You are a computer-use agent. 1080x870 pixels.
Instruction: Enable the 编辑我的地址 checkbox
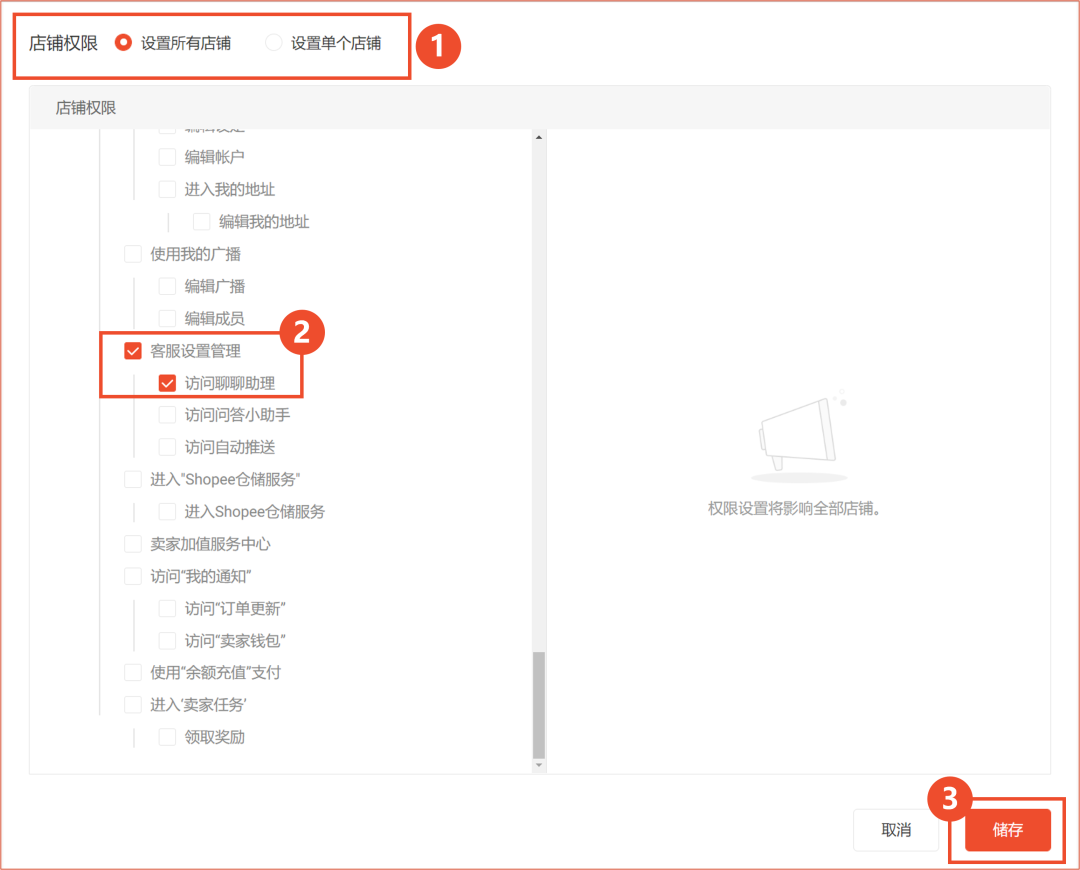pyautogui.click(x=202, y=221)
